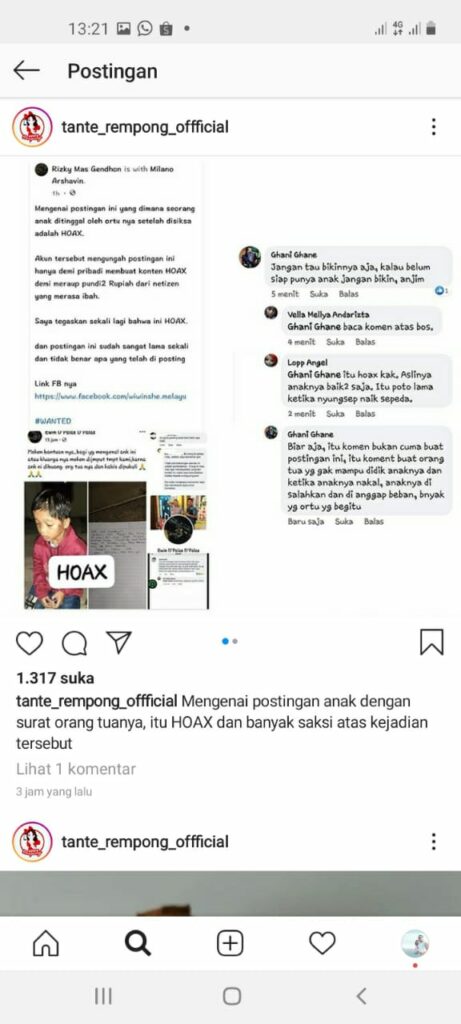
Task: Open comments with the speech bubble icon
Action: click(74, 643)
